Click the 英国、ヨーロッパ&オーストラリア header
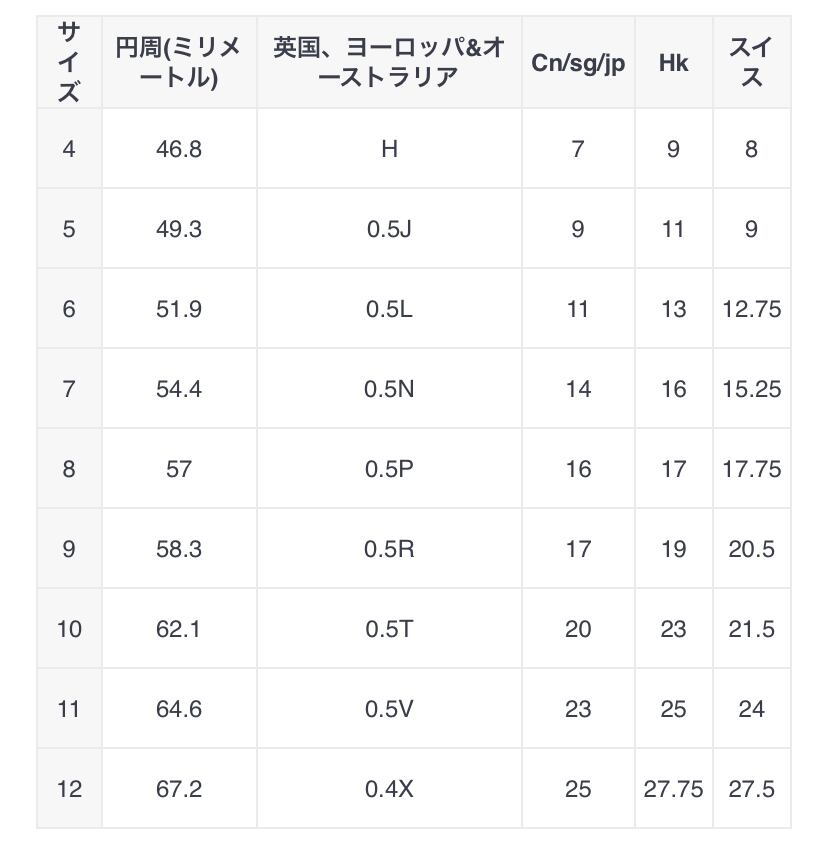Screen dimensions: 828x852 pyautogui.click(x=389, y=63)
